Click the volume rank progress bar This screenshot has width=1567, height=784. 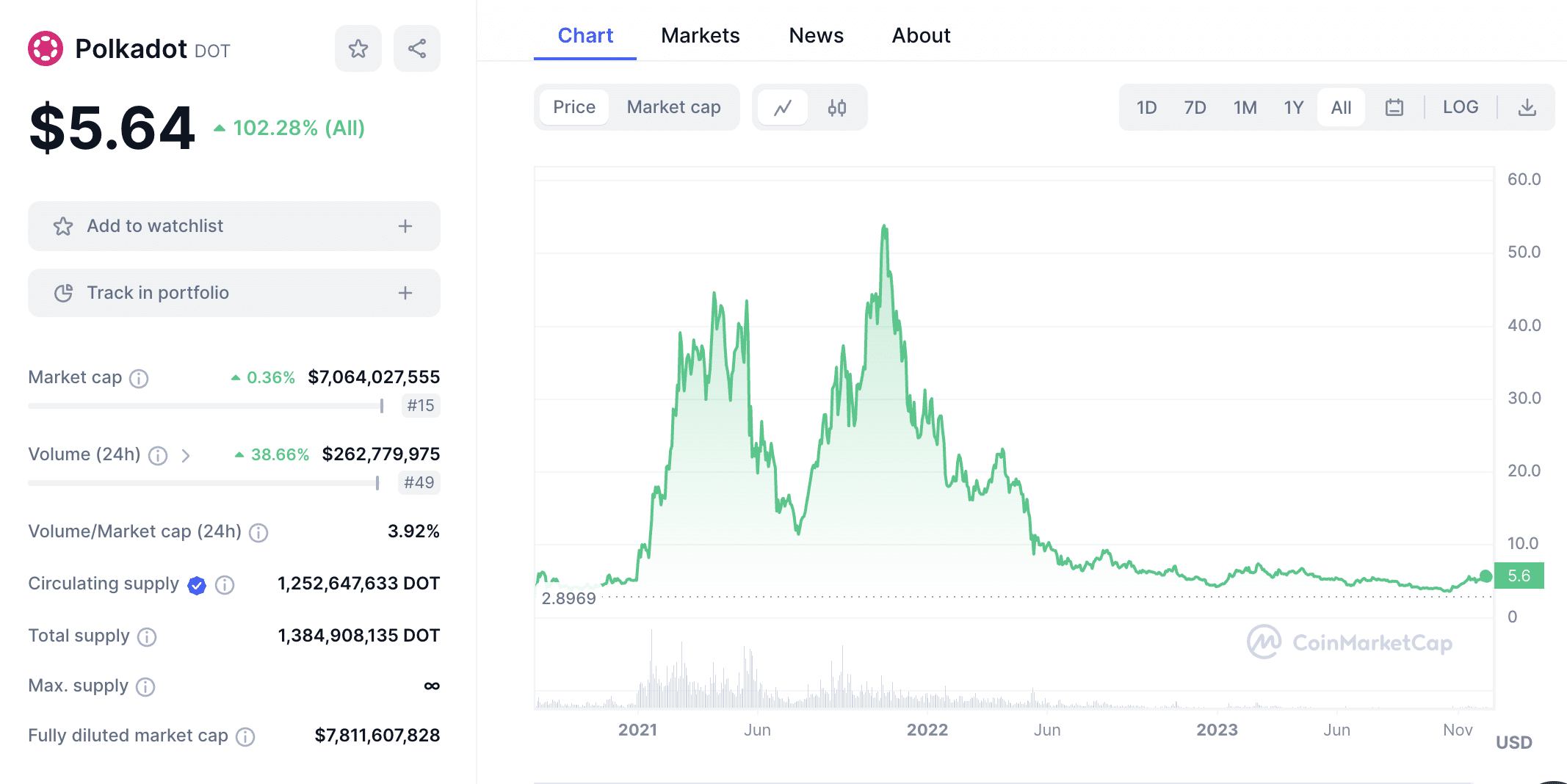pyautogui.click(x=203, y=483)
